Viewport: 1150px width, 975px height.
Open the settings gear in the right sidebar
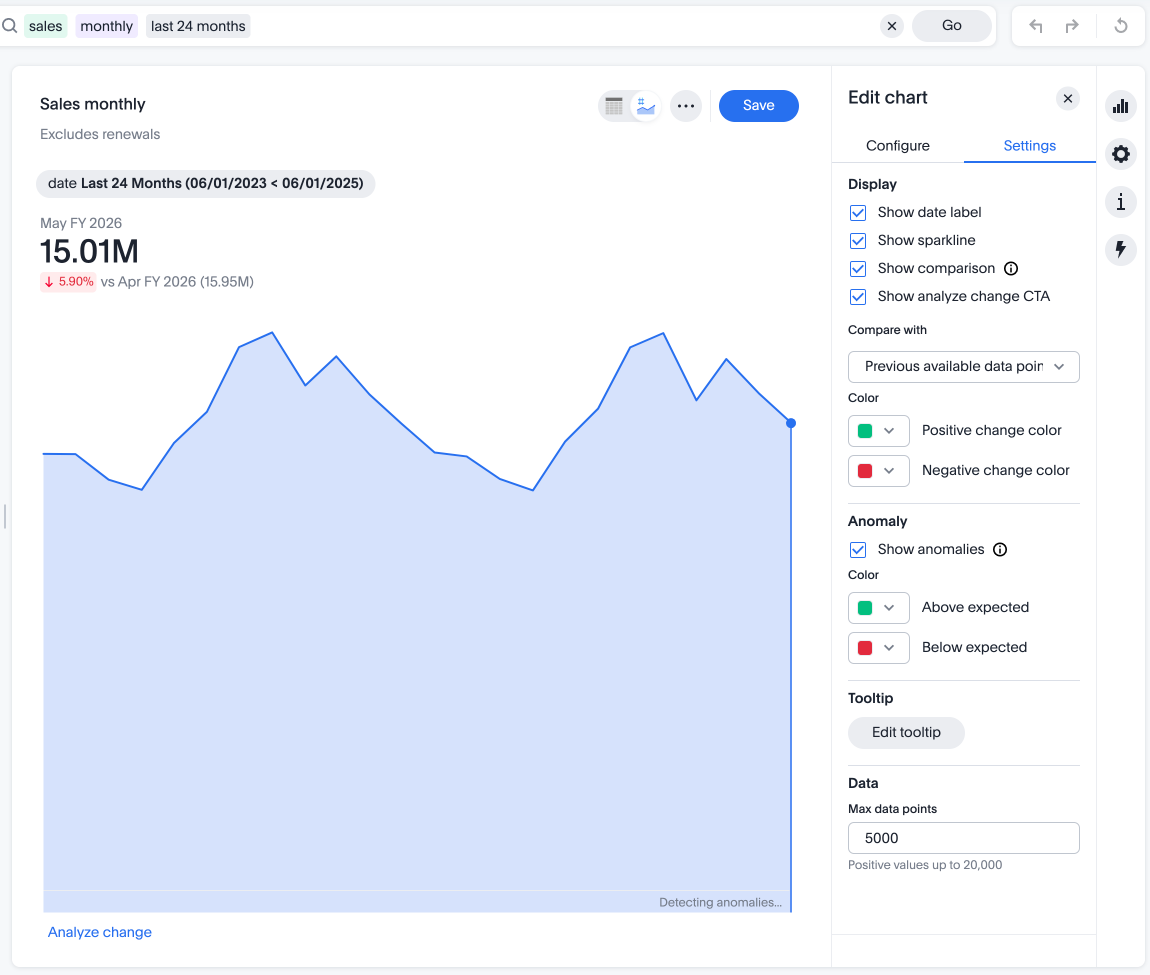click(1121, 154)
